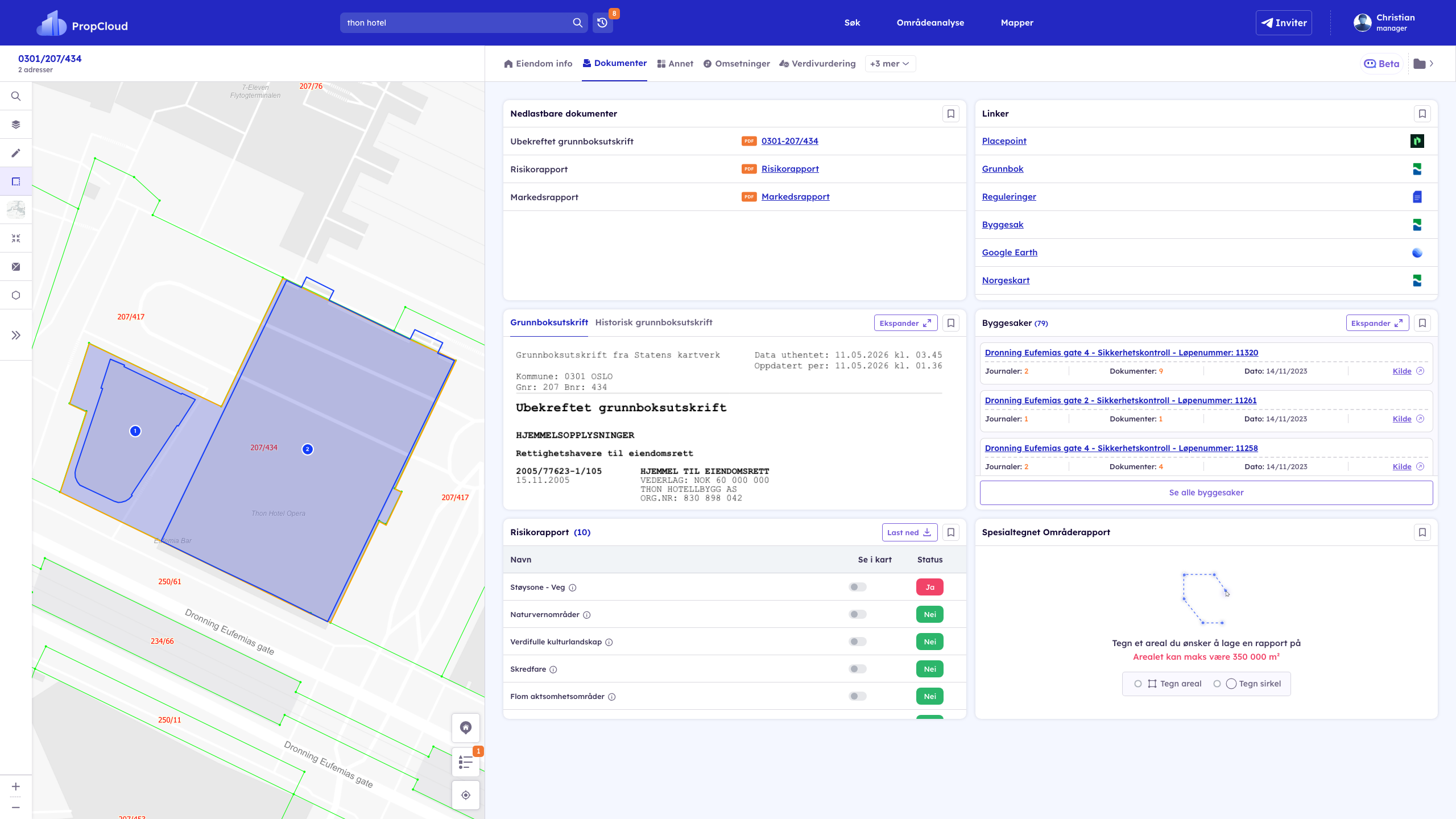Switch to Historisk grunnboksutskrift tab

coord(653,322)
